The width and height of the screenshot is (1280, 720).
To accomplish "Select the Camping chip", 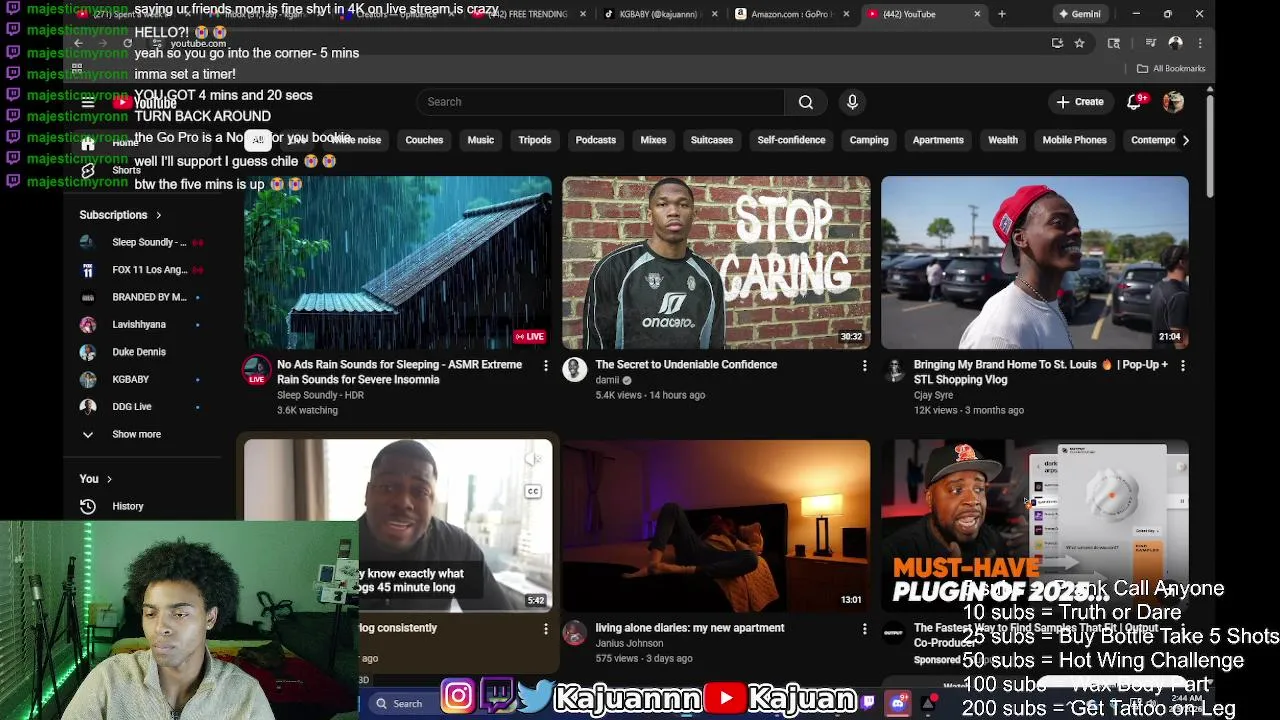I will [869, 140].
